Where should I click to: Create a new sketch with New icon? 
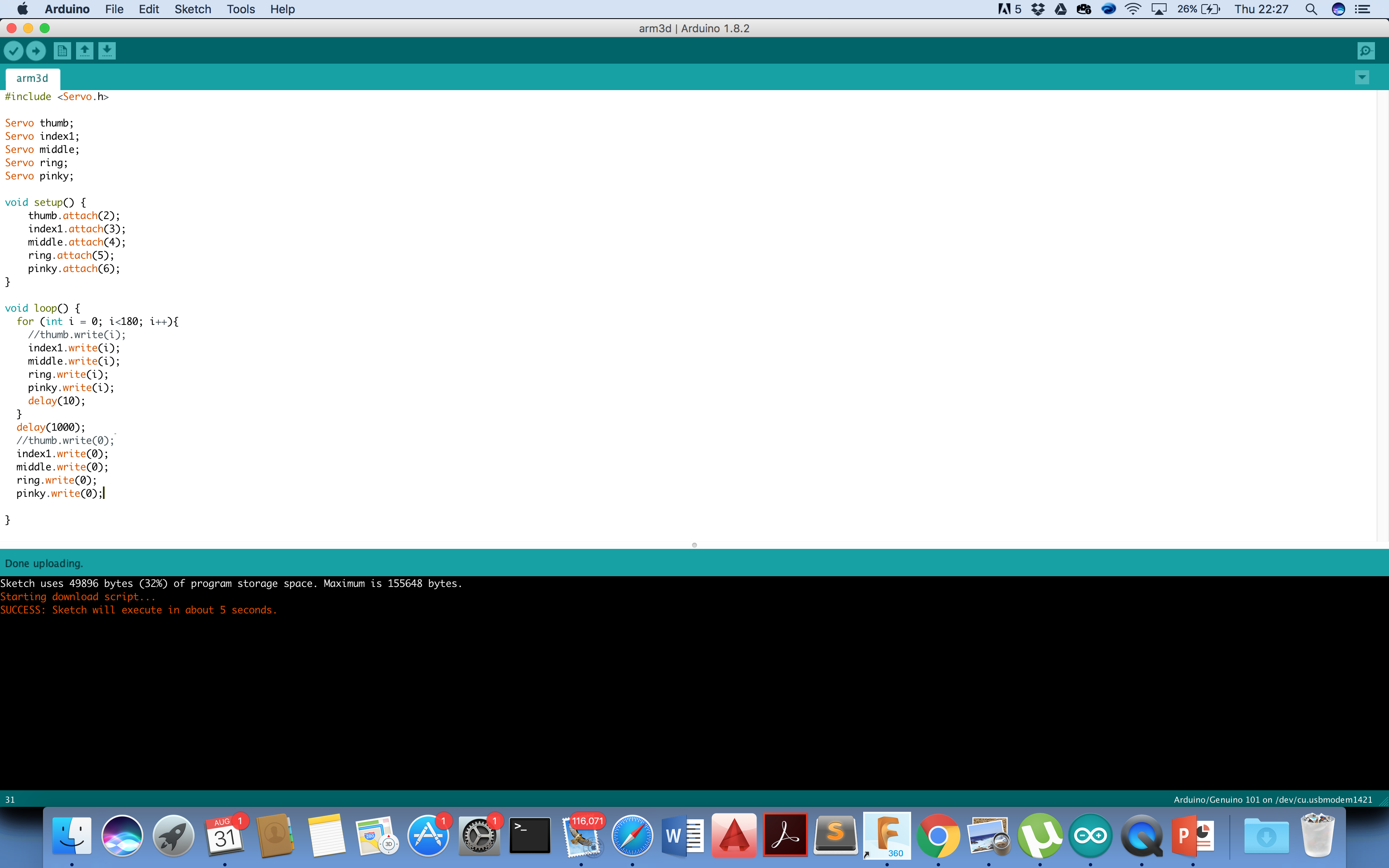click(62, 51)
